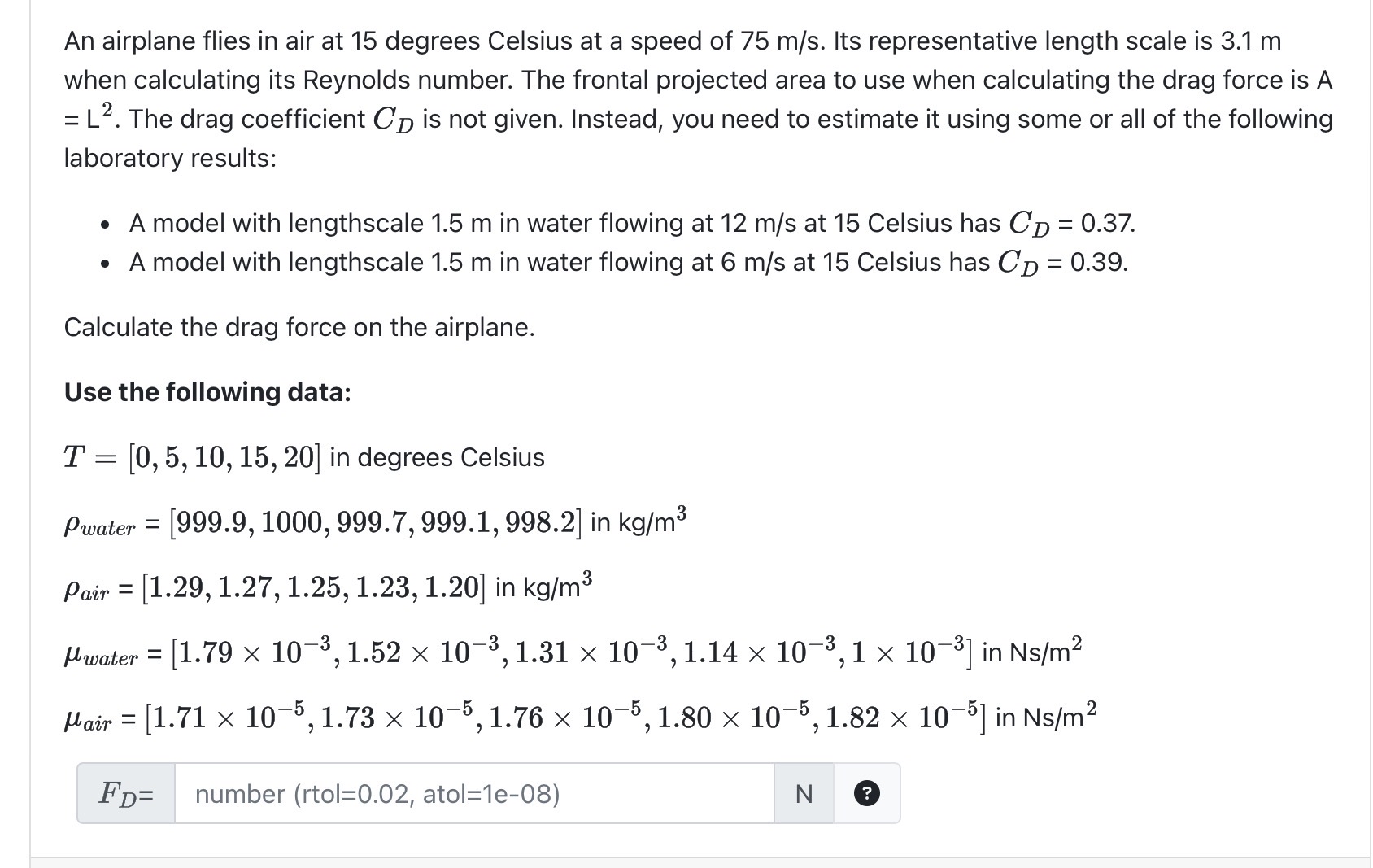
Task: Click the opening paragraph about the airplane at 75 m/s
Action: [x=699, y=99]
